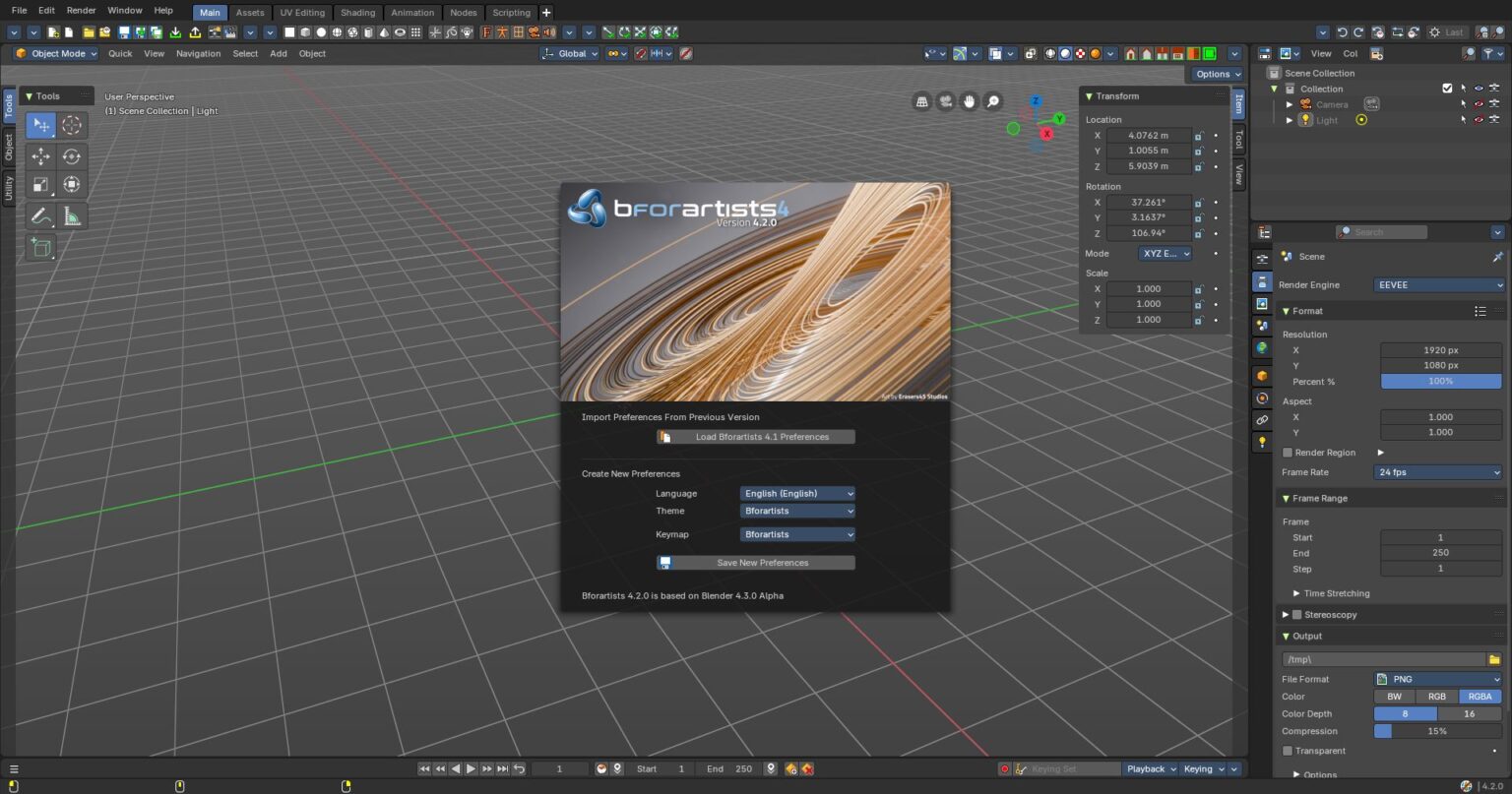Select the Move tool in the Tools panel
This screenshot has height=794, width=1512.
pyautogui.click(x=41, y=155)
